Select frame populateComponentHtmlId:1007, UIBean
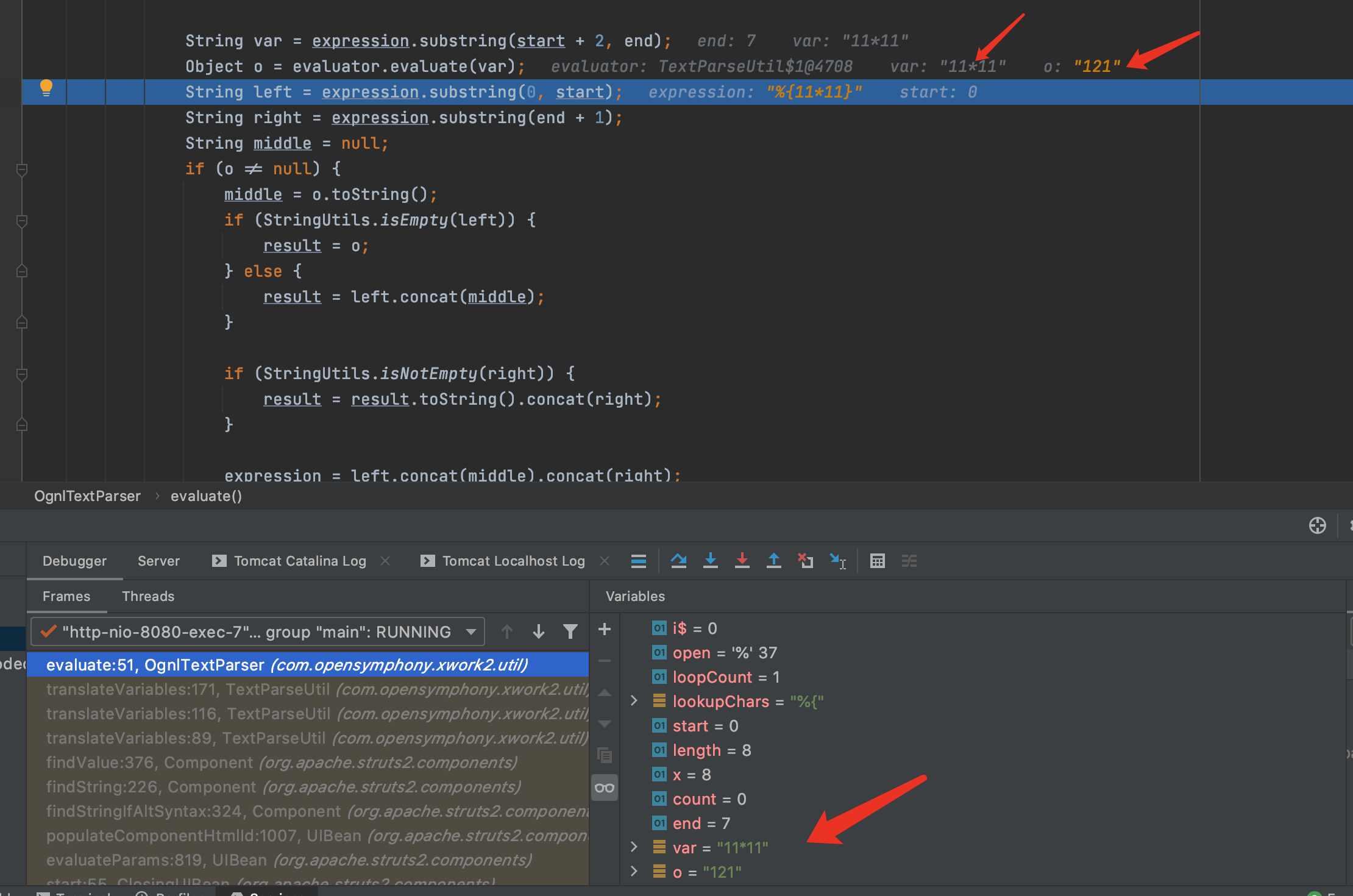This screenshot has height=896, width=1353. [x=308, y=835]
